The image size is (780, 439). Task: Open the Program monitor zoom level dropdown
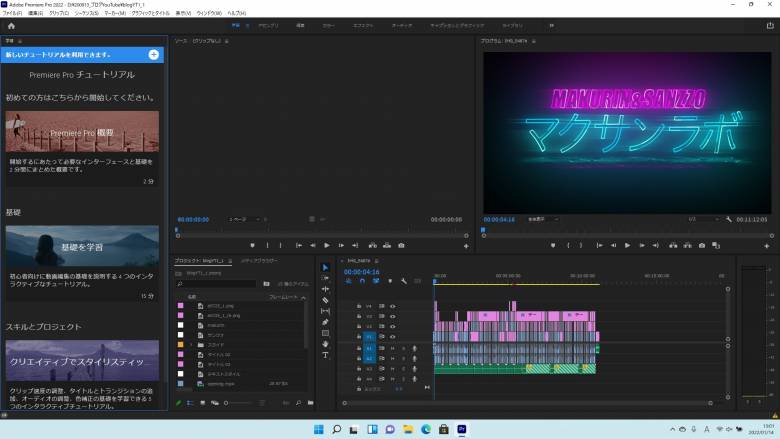[x=543, y=219]
